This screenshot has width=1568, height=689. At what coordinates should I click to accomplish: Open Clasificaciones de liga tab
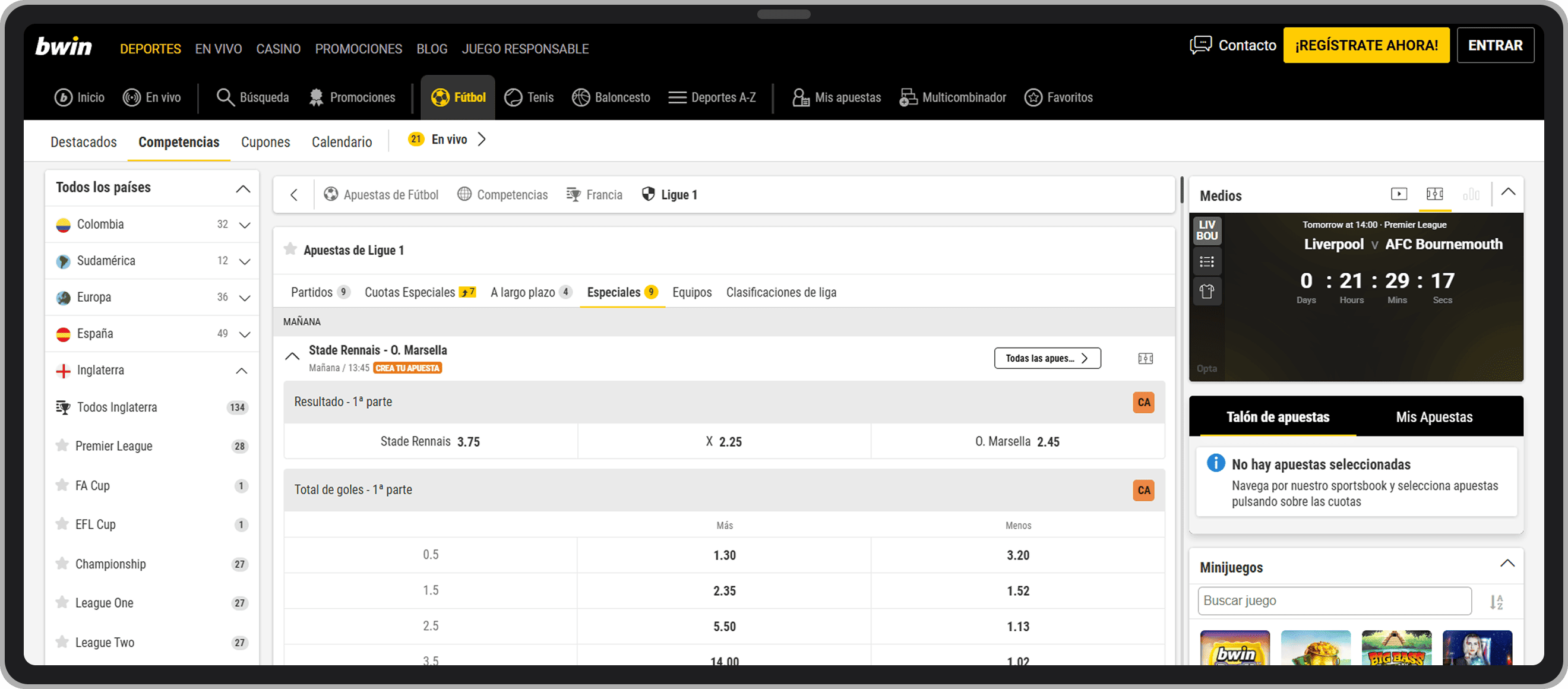point(781,292)
